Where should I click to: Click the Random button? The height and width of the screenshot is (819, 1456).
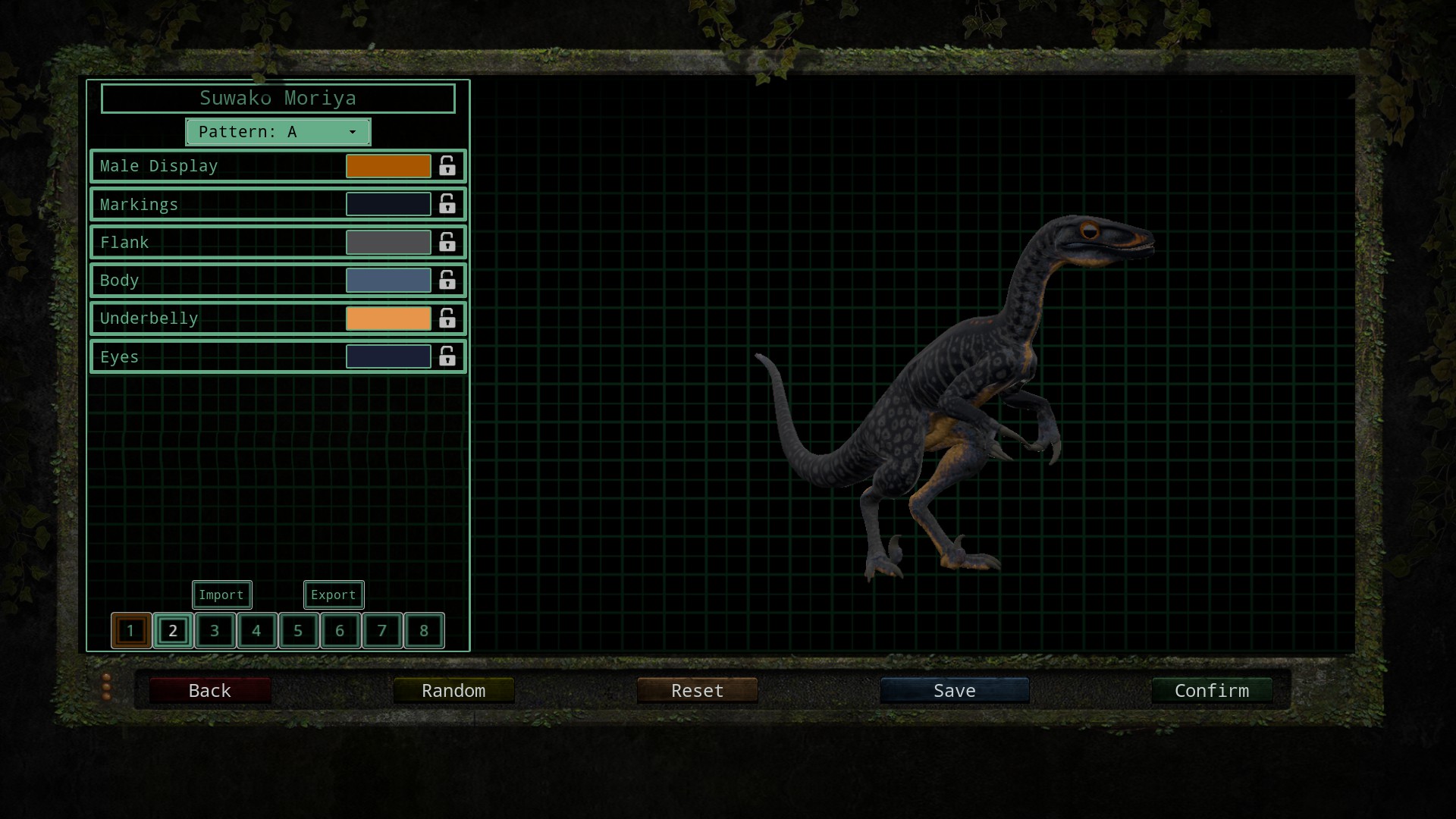tap(453, 691)
